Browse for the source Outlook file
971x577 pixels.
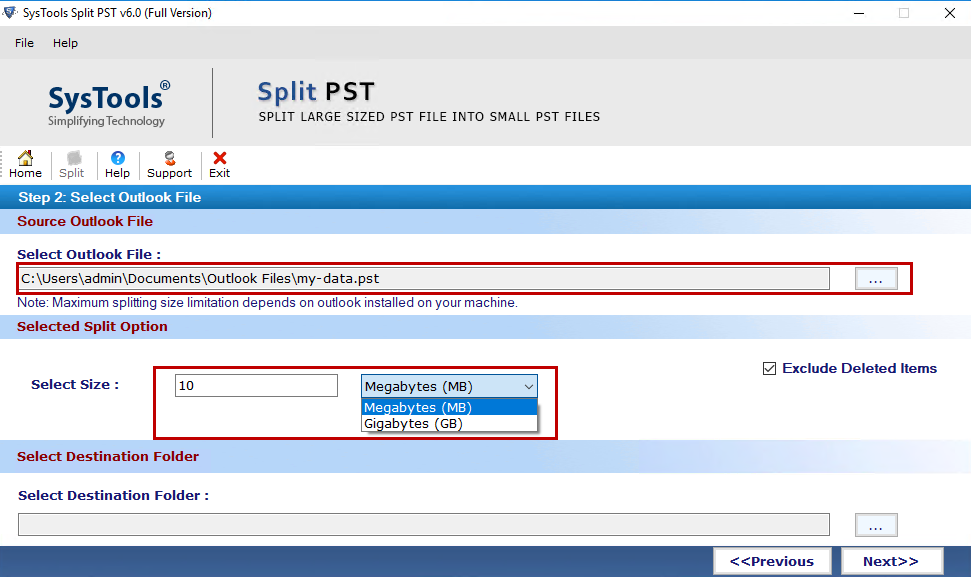click(876, 279)
